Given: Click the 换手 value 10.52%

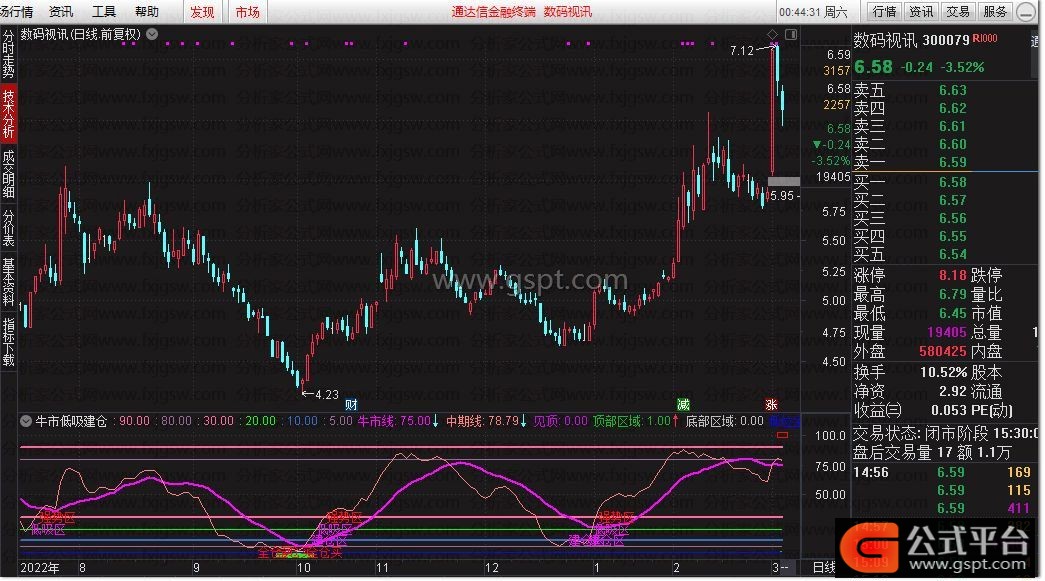Looking at the screenshot, I should [x=943, y=372].
